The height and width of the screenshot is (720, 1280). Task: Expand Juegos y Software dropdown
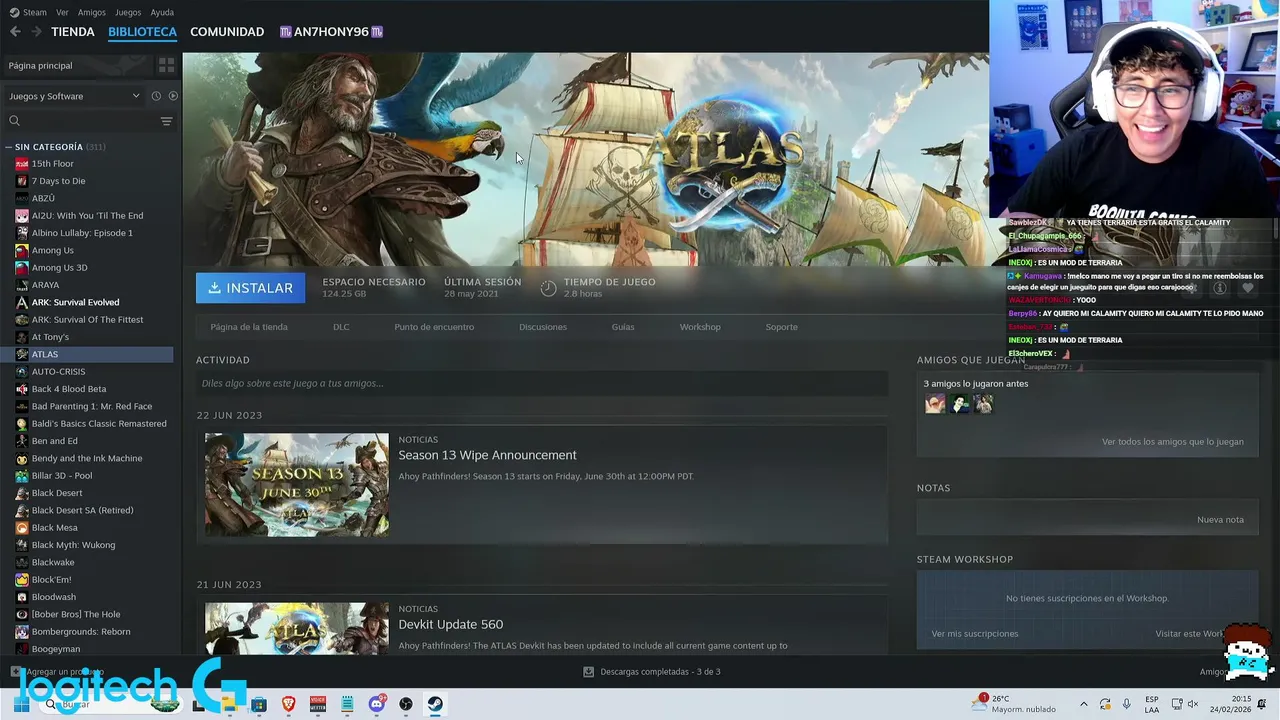(75, 96)
